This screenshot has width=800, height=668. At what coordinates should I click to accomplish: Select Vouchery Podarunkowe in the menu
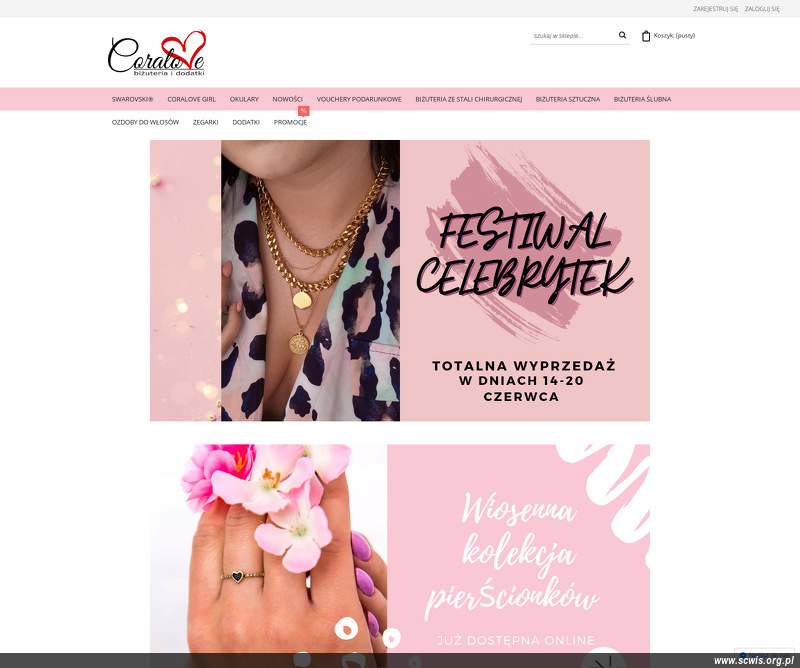(x=359, y=99)
